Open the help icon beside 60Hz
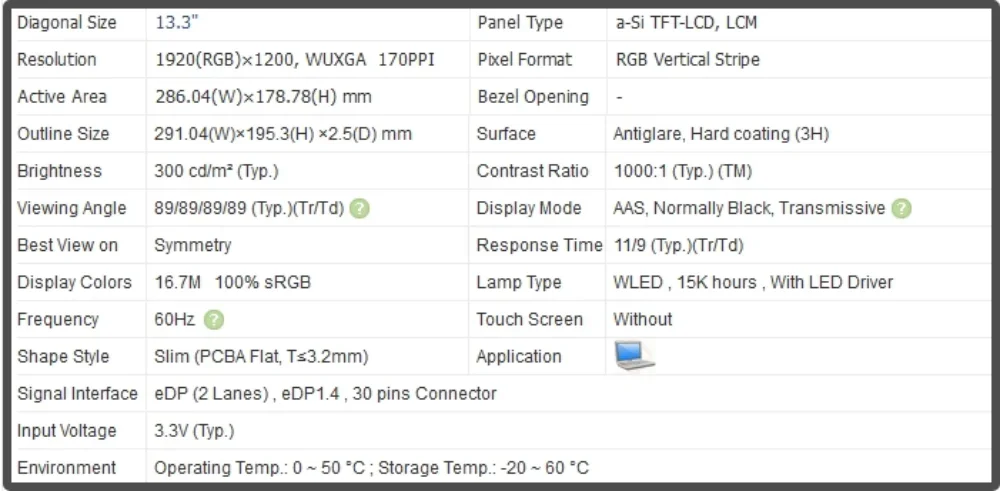Image resolution: width=1000 pixels, height=491 pixels. [x=214, y=320]
